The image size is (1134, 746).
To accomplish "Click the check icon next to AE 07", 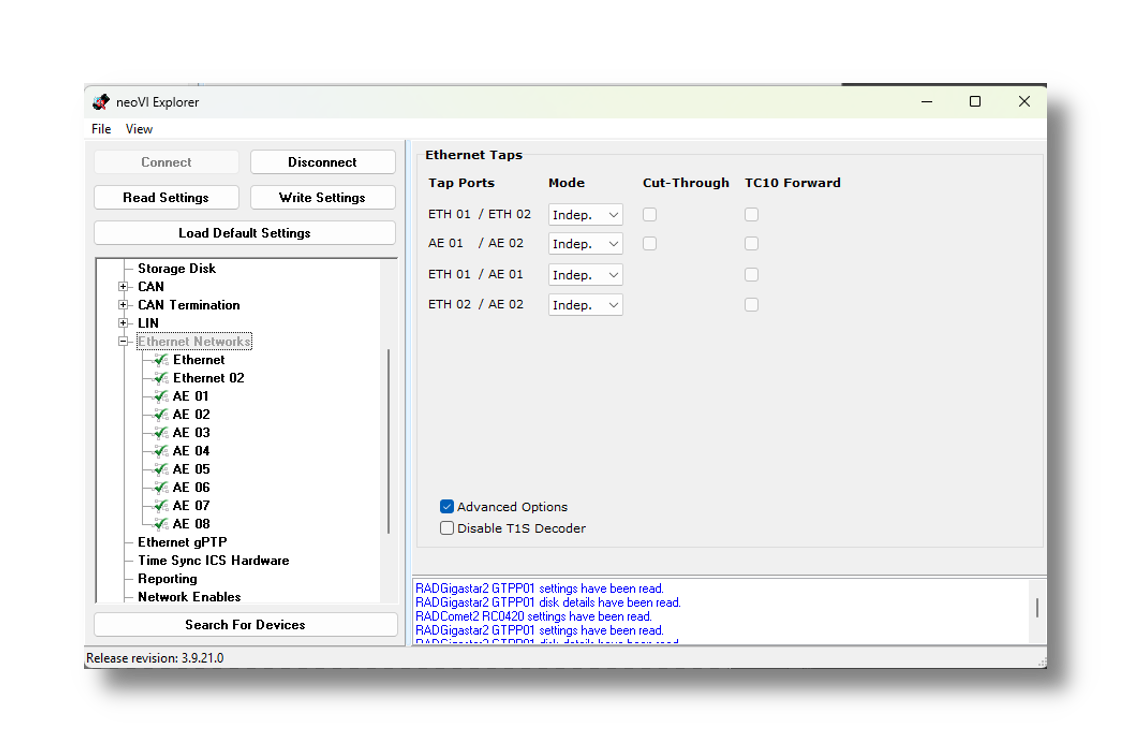I will coord(160,505).
